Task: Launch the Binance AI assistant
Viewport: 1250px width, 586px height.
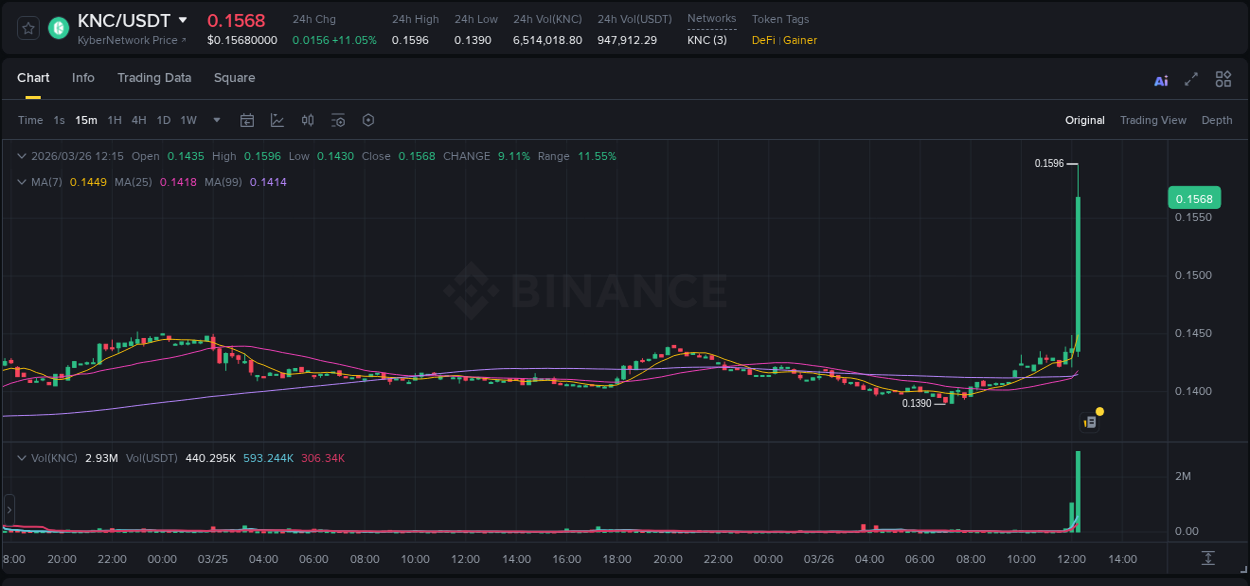Action: click(1160, 79)
